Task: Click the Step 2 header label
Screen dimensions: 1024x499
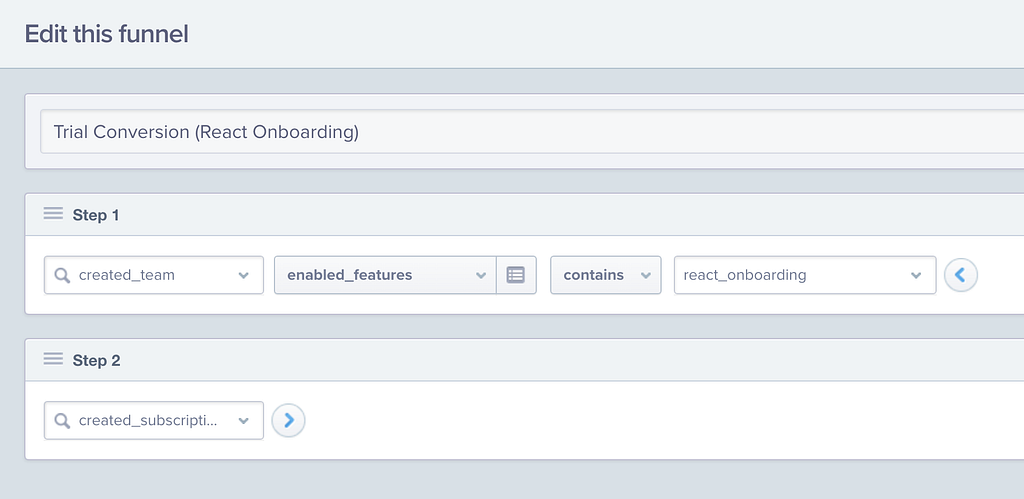Action: pos(96,361)
